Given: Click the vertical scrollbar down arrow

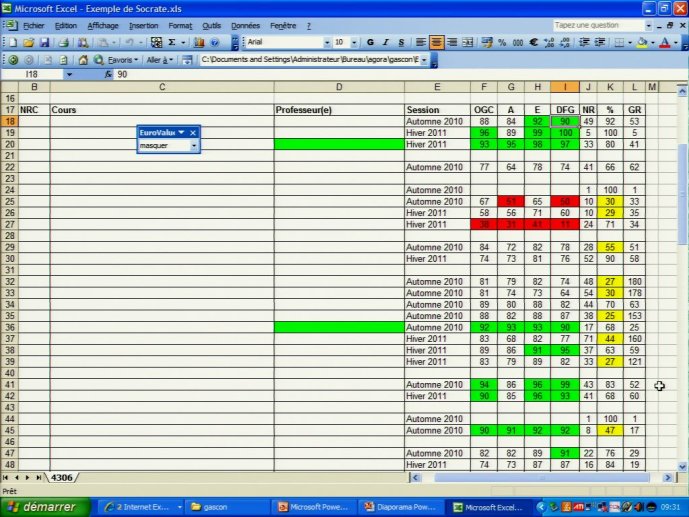Looking at the screenshot, I should tap(682, 466).
